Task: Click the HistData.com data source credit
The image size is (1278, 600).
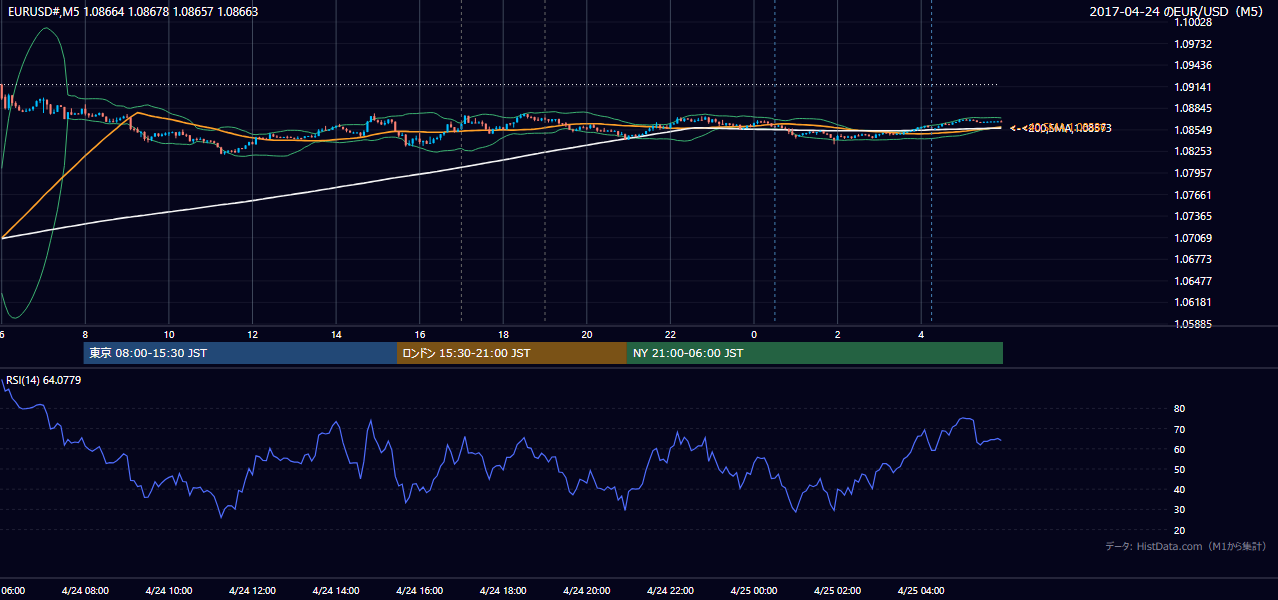Action: pyautogui.click(x=1186, y=546)
